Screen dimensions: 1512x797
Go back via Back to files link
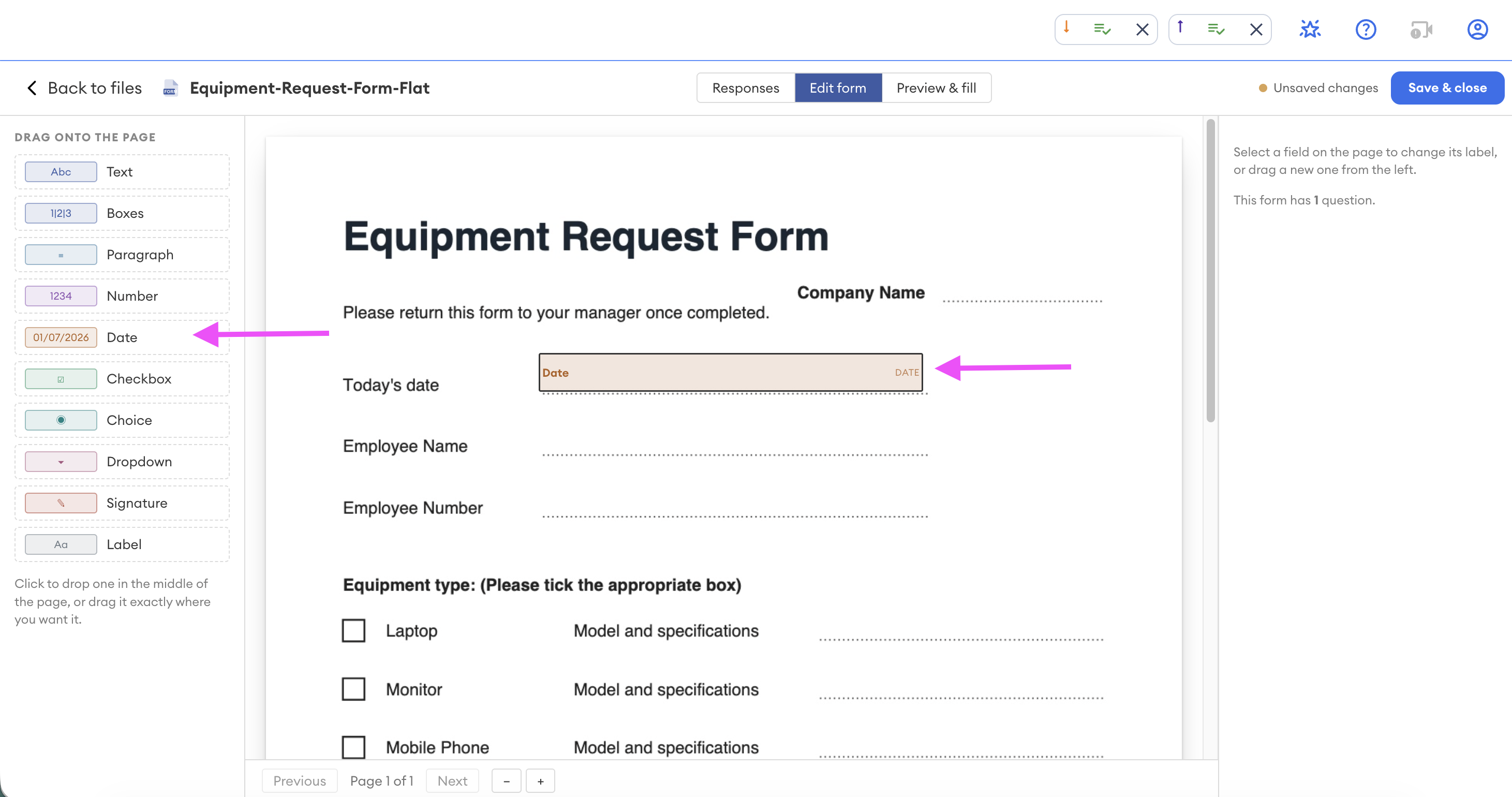click(95, 88)
